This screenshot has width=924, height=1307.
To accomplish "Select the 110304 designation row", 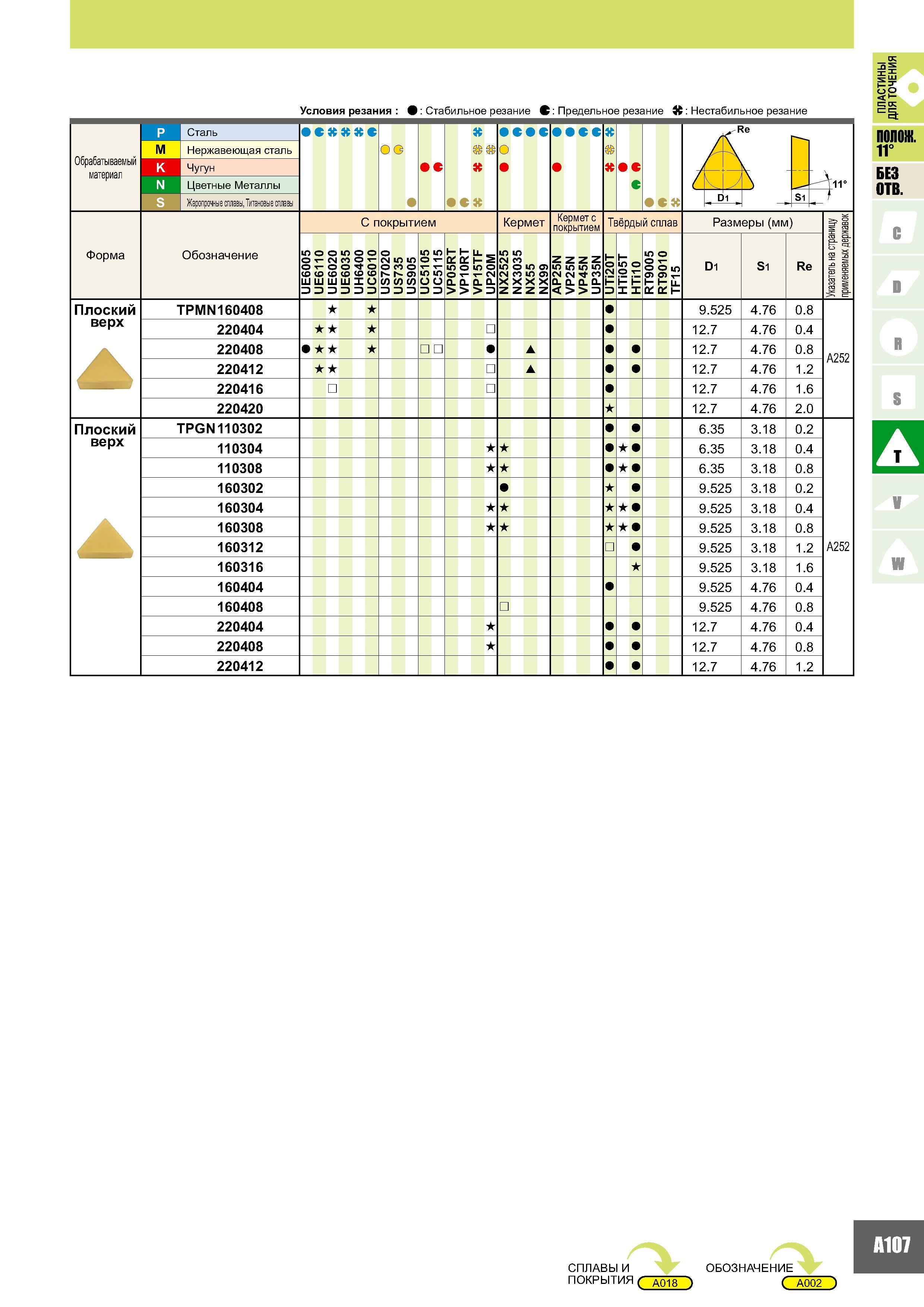I will 240,449.
